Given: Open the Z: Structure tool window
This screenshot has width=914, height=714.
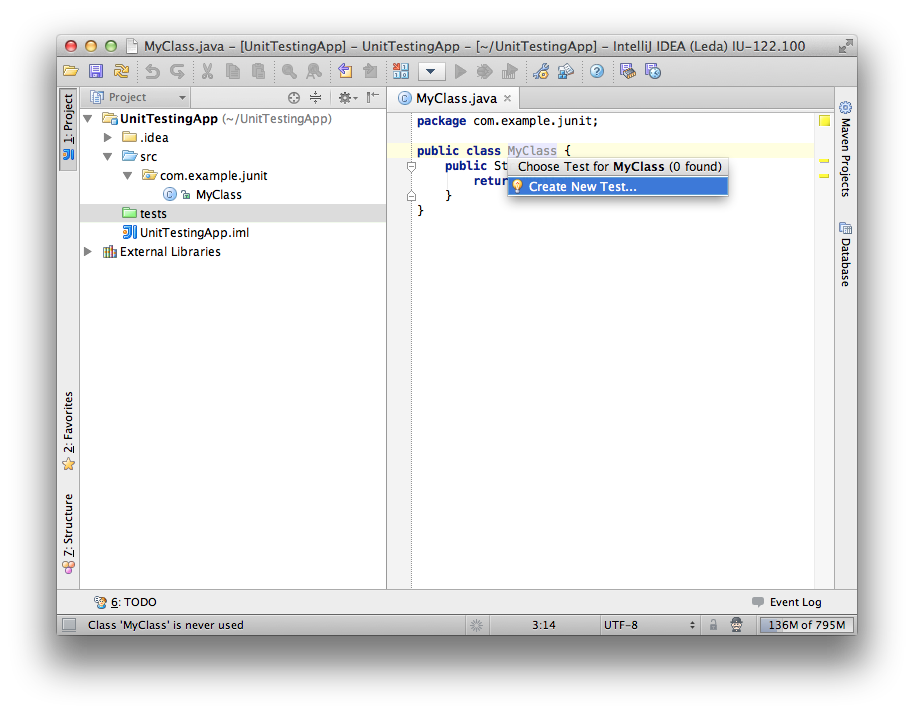Looking at the screenshot, I should coord(68,533).
